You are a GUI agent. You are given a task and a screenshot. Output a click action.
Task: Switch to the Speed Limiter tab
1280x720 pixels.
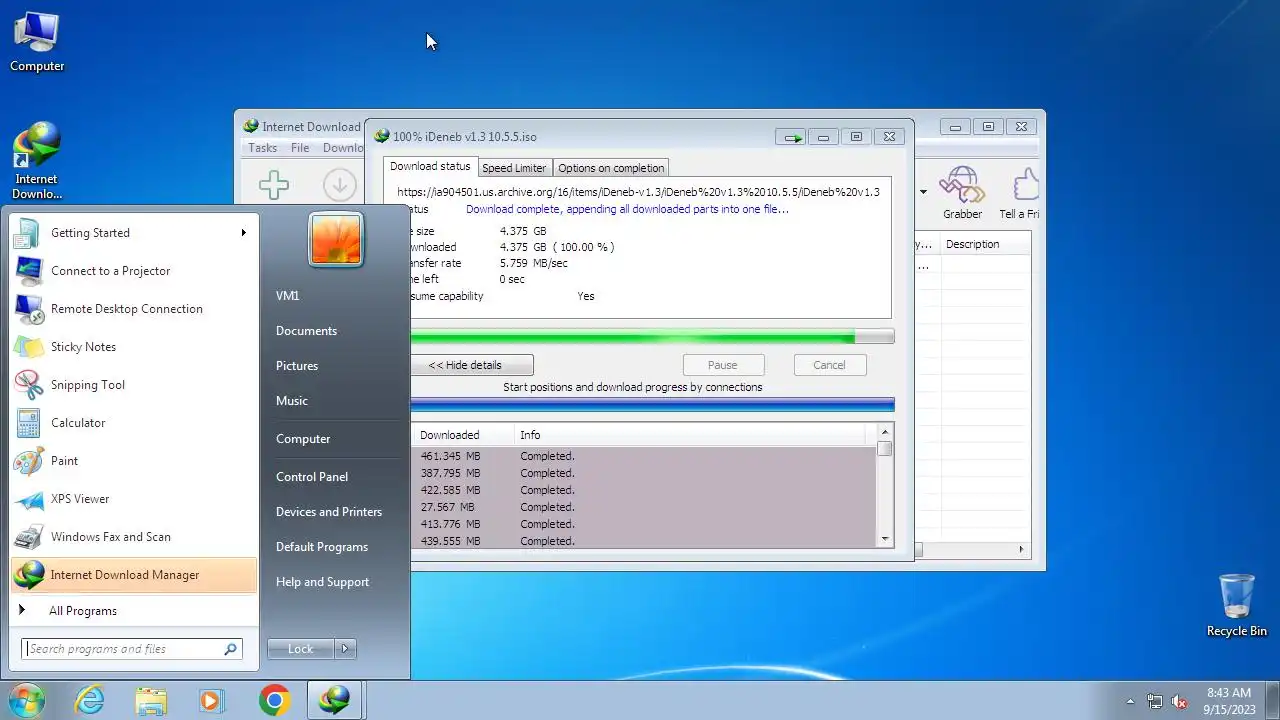coord(514,168)
